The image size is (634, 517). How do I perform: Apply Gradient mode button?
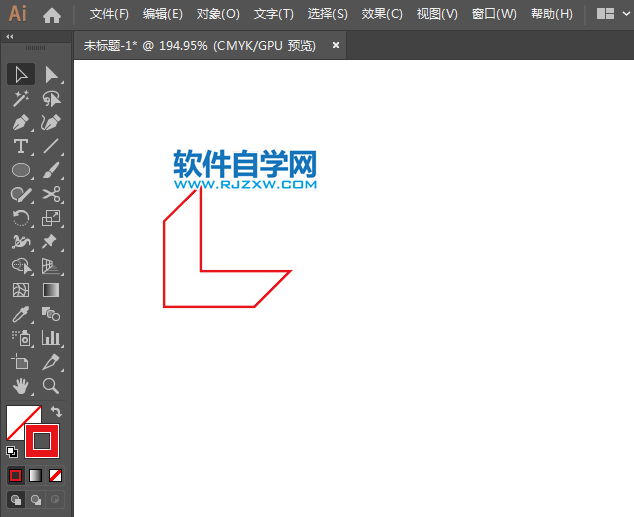(x=36, y=476)
